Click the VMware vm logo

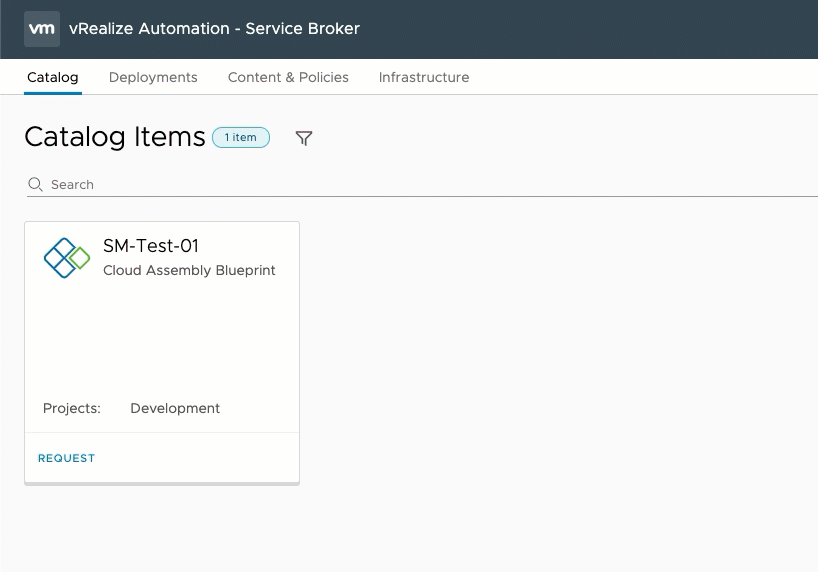[x=42, y=29]
